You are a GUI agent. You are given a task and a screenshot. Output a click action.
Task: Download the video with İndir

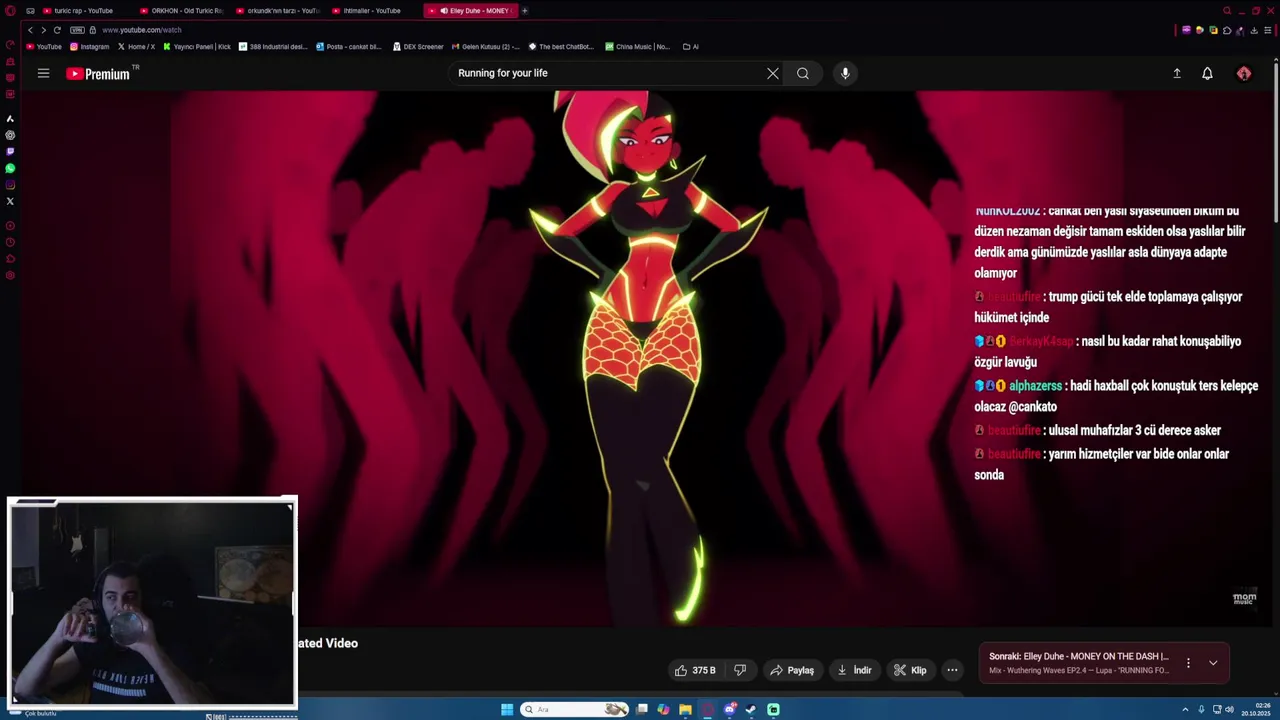pyautogui.click(x=855, y=670)
